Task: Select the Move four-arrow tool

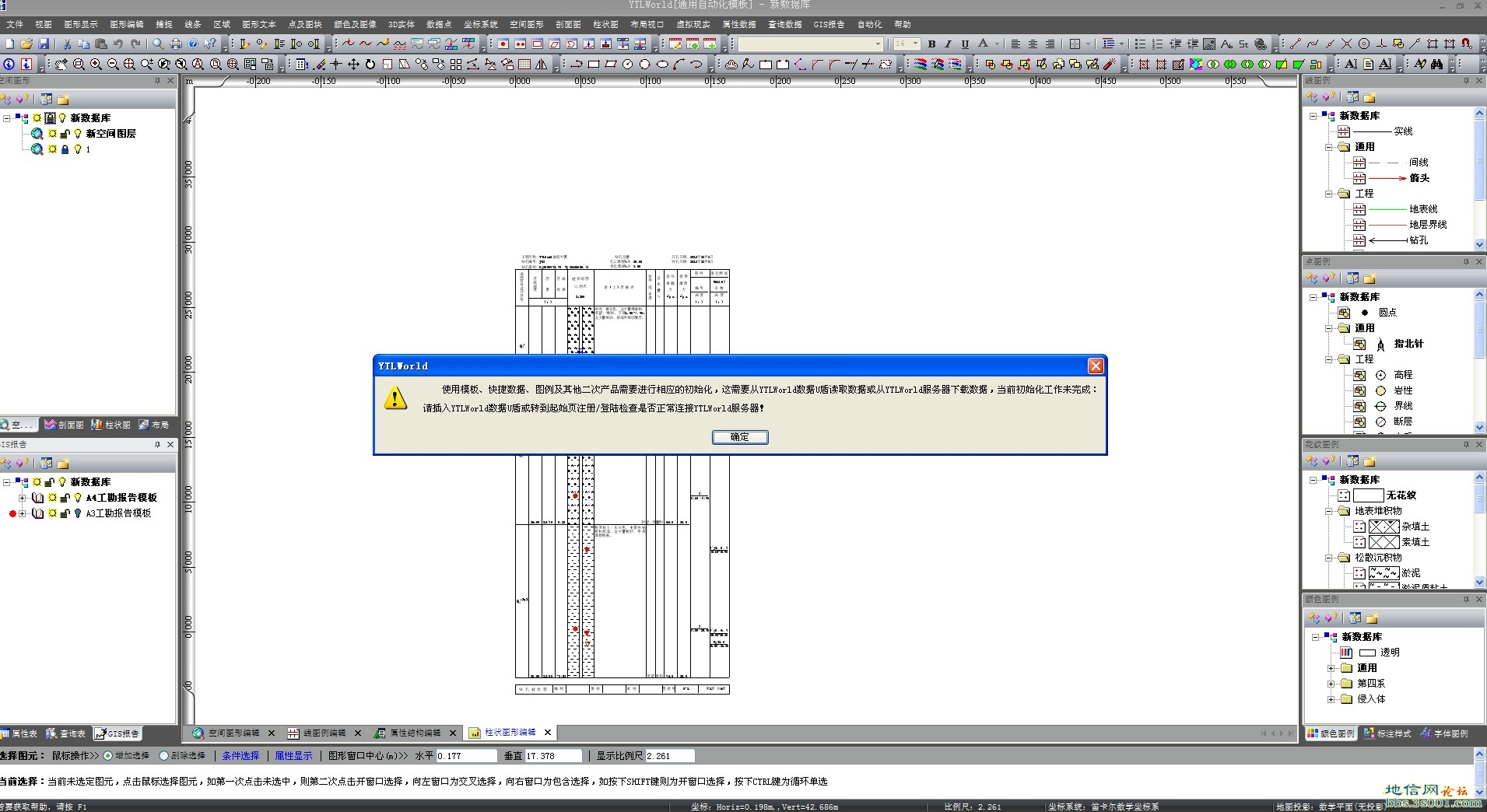Action: coord(353,64)
